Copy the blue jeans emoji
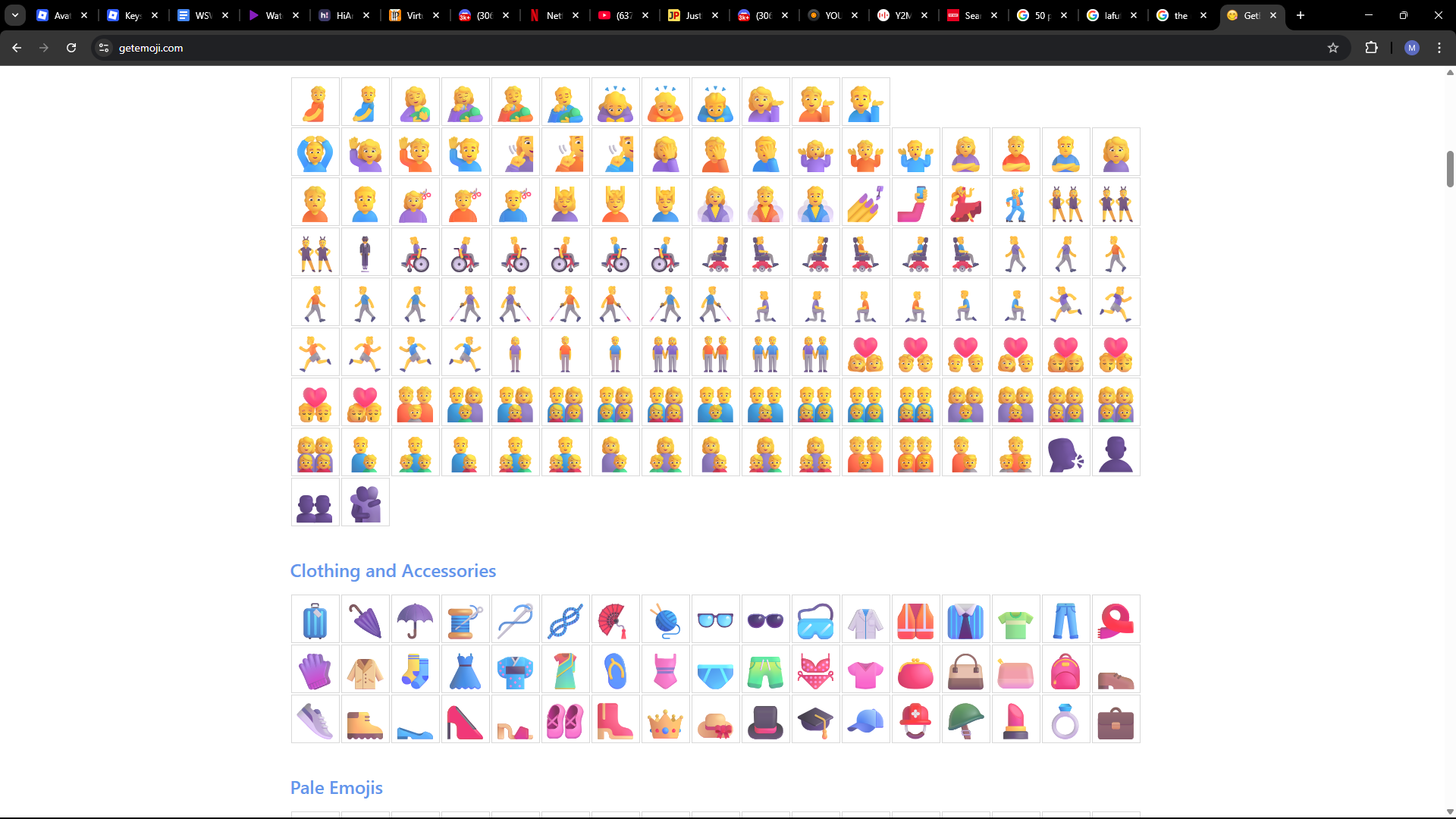 1066,620
